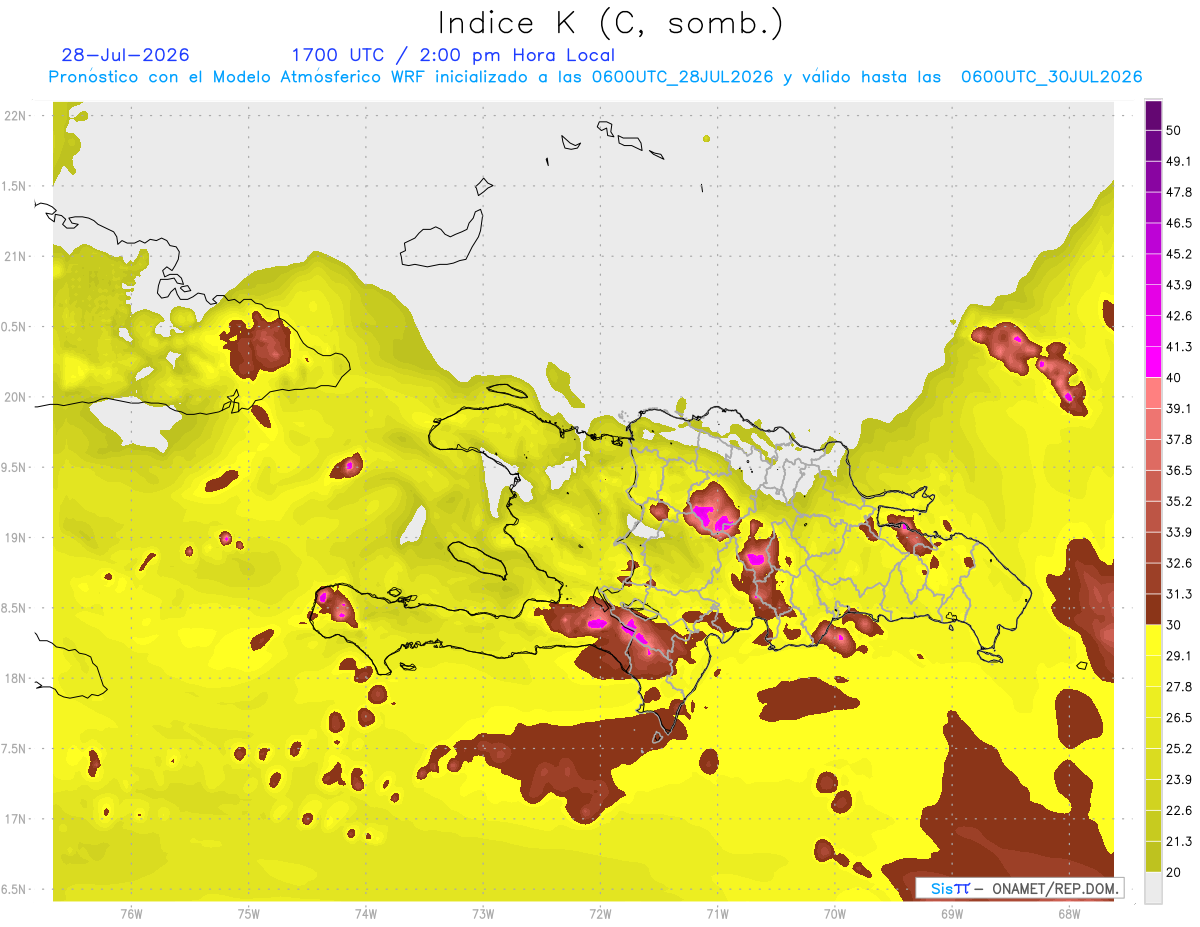Select the 'SisTT - ONAMET/REP.DOM.' credit label
Image resolution: width=1200 pixels, height=927 pixels.
tap(1021, 888)
